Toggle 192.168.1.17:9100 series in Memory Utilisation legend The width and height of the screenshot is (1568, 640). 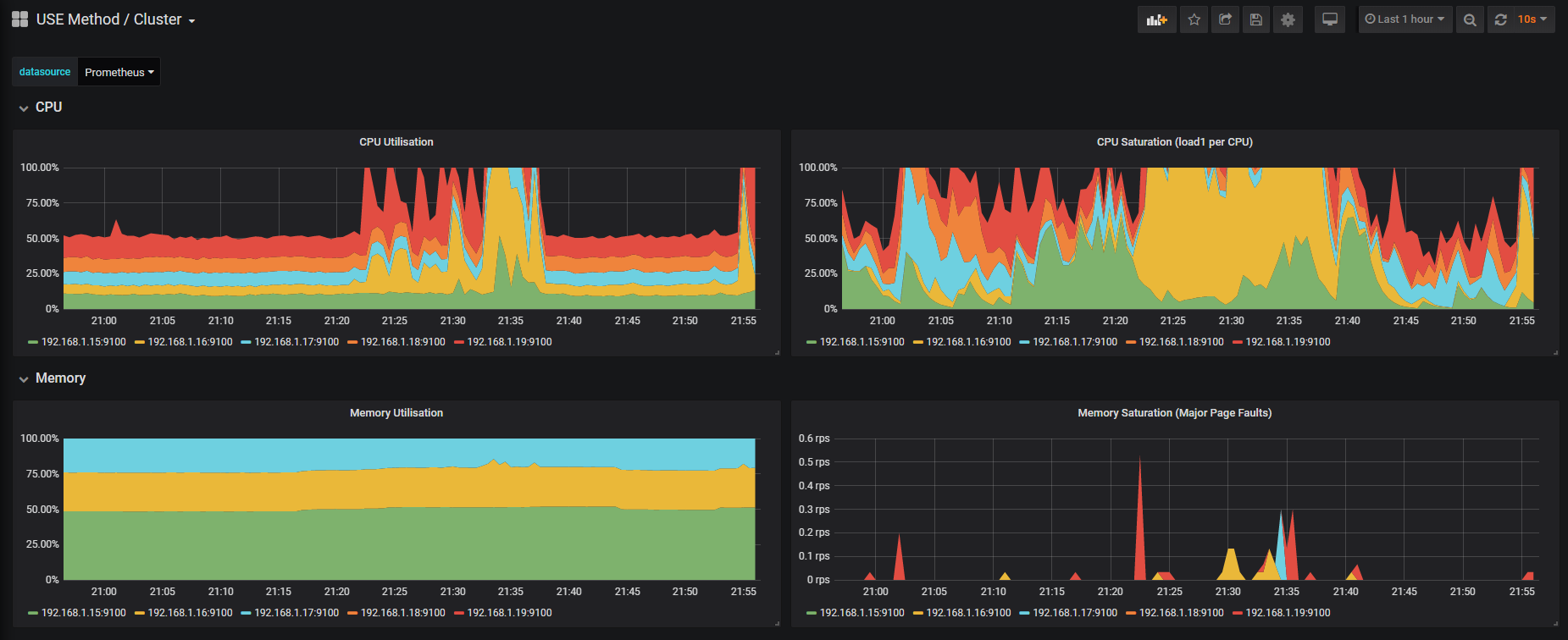pyautogui.click(x=296, y=613)
